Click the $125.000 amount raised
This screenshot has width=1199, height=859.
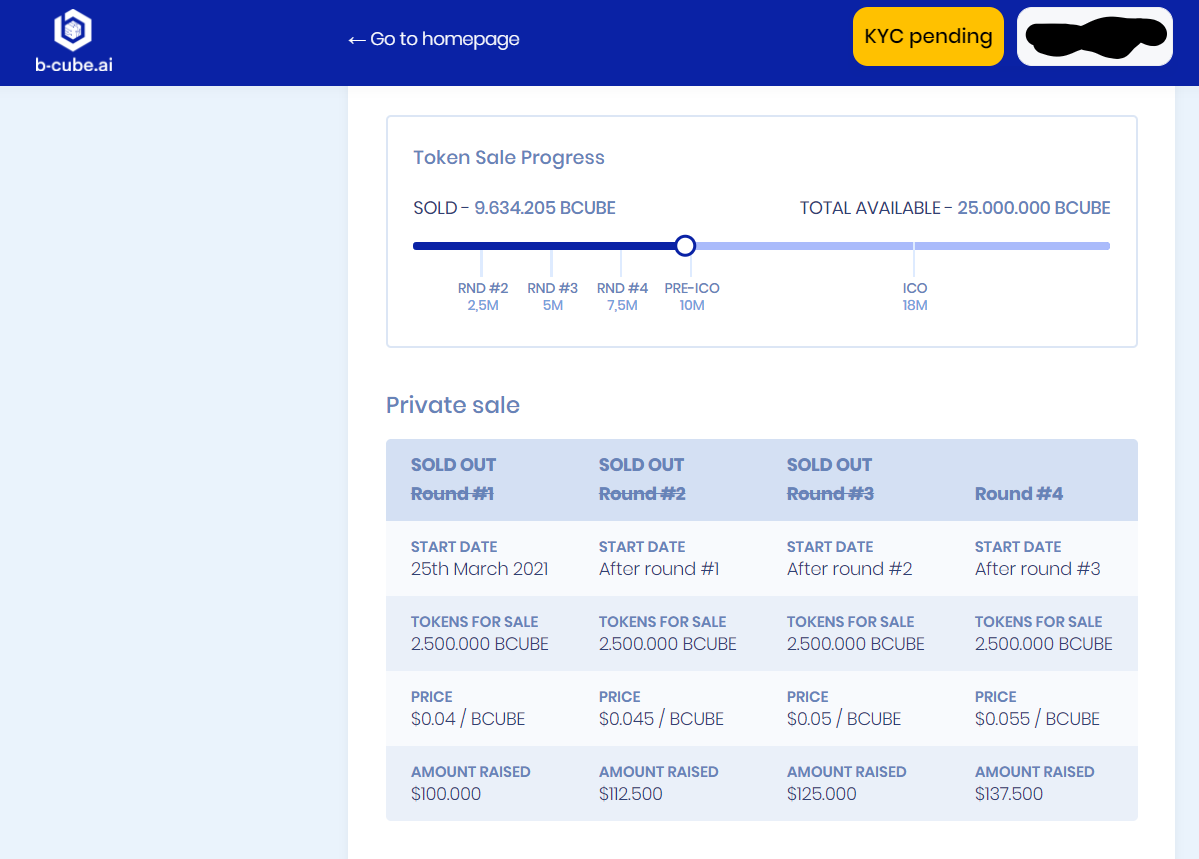(821, 794)
